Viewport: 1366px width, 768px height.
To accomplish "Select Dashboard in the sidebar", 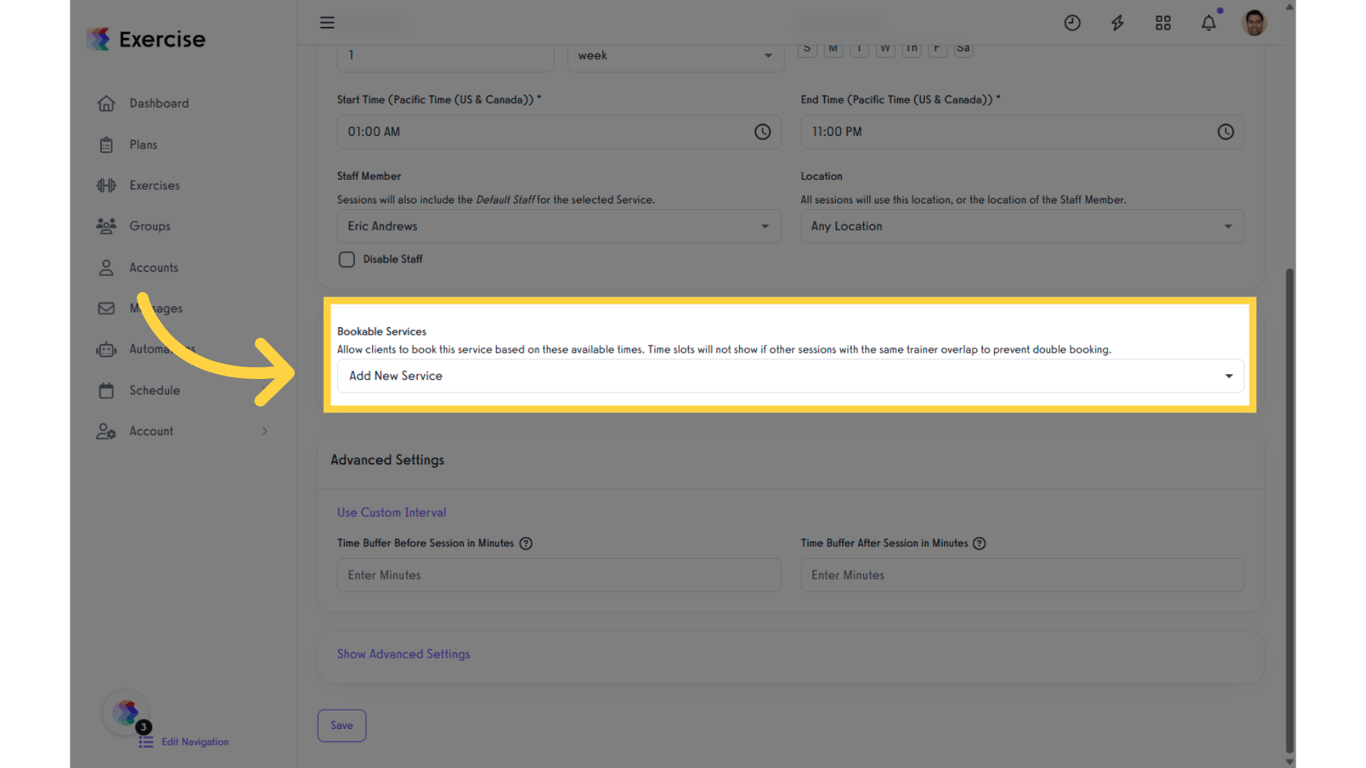I will tap(106, 103).
